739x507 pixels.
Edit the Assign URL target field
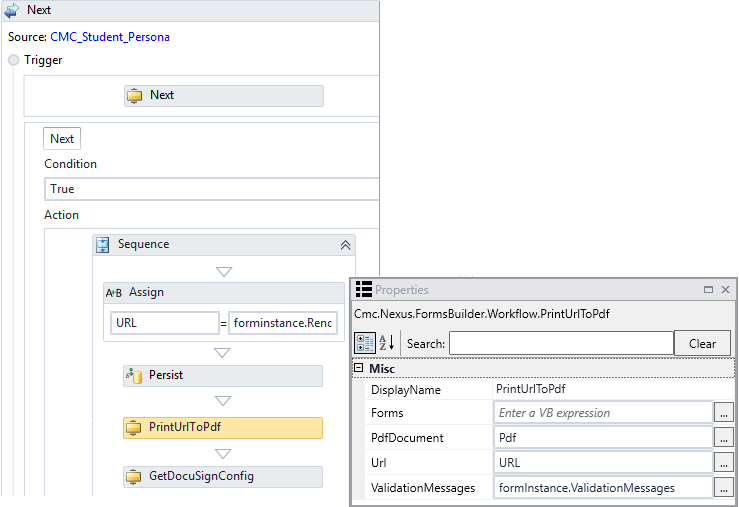(163, 323)
